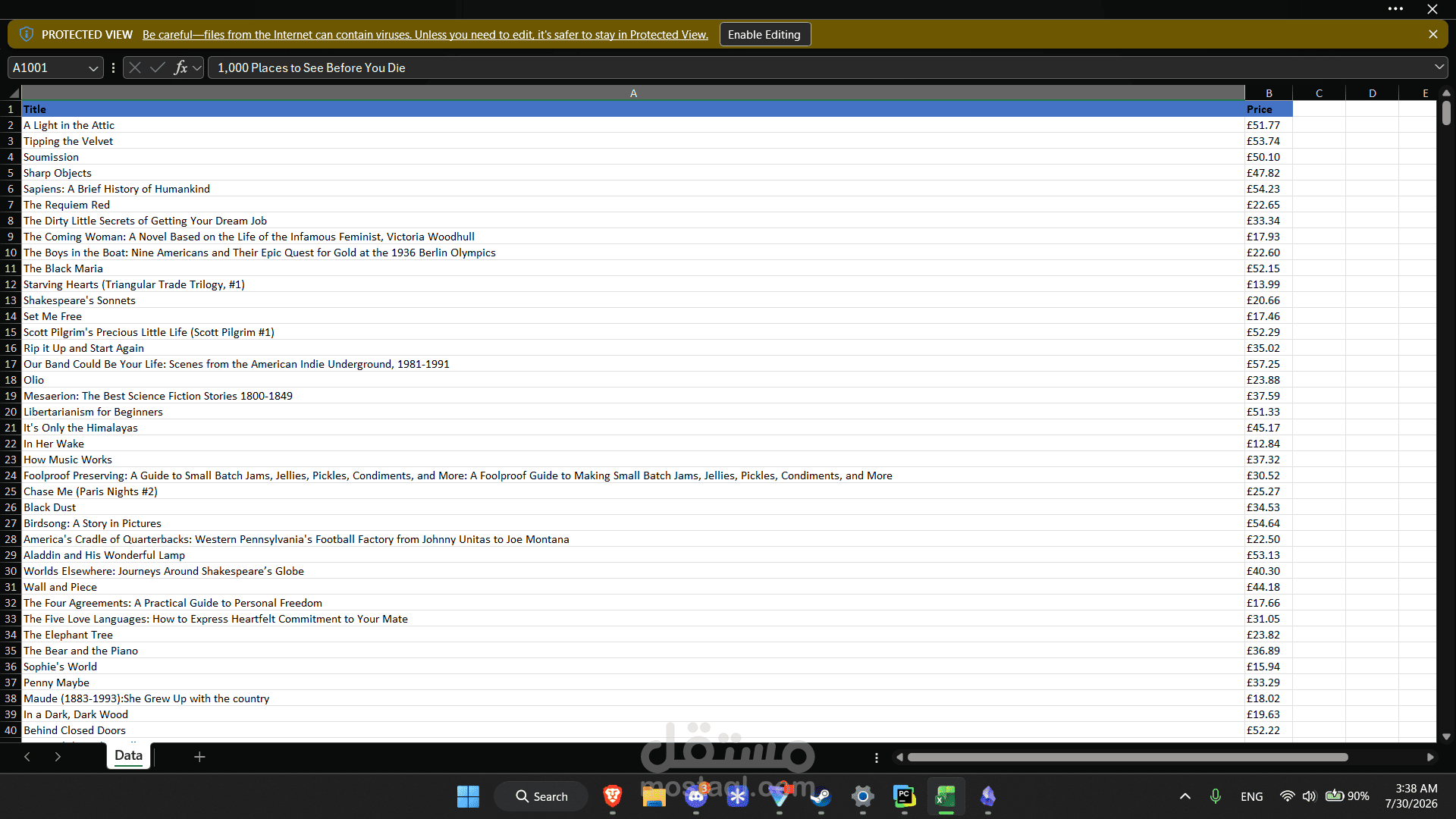Click the Enter checkmark formula bar icon
This screenshot has height=819, width=1456.
pos(158,68)
